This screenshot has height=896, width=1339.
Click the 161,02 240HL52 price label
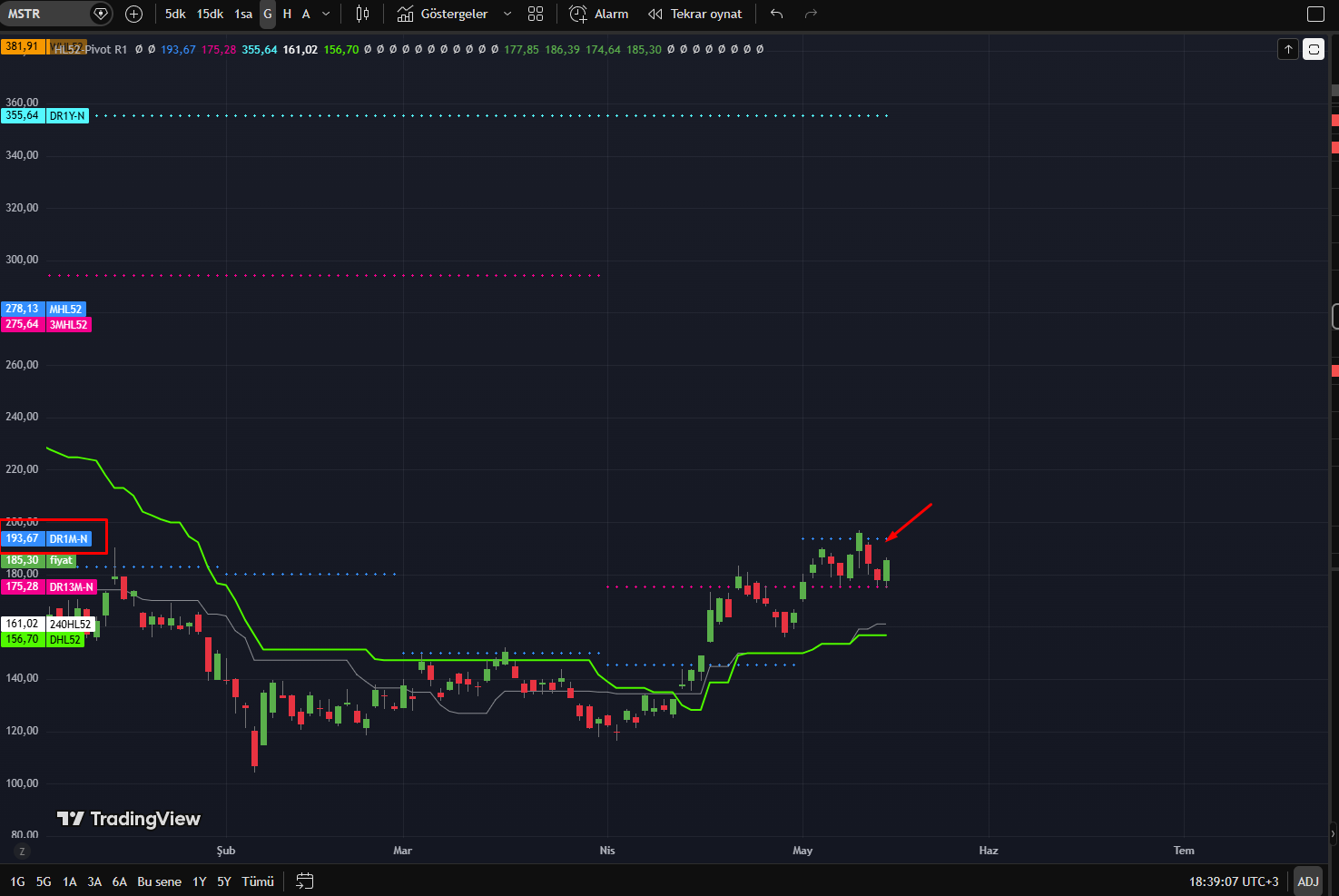(x=48, y=624)
